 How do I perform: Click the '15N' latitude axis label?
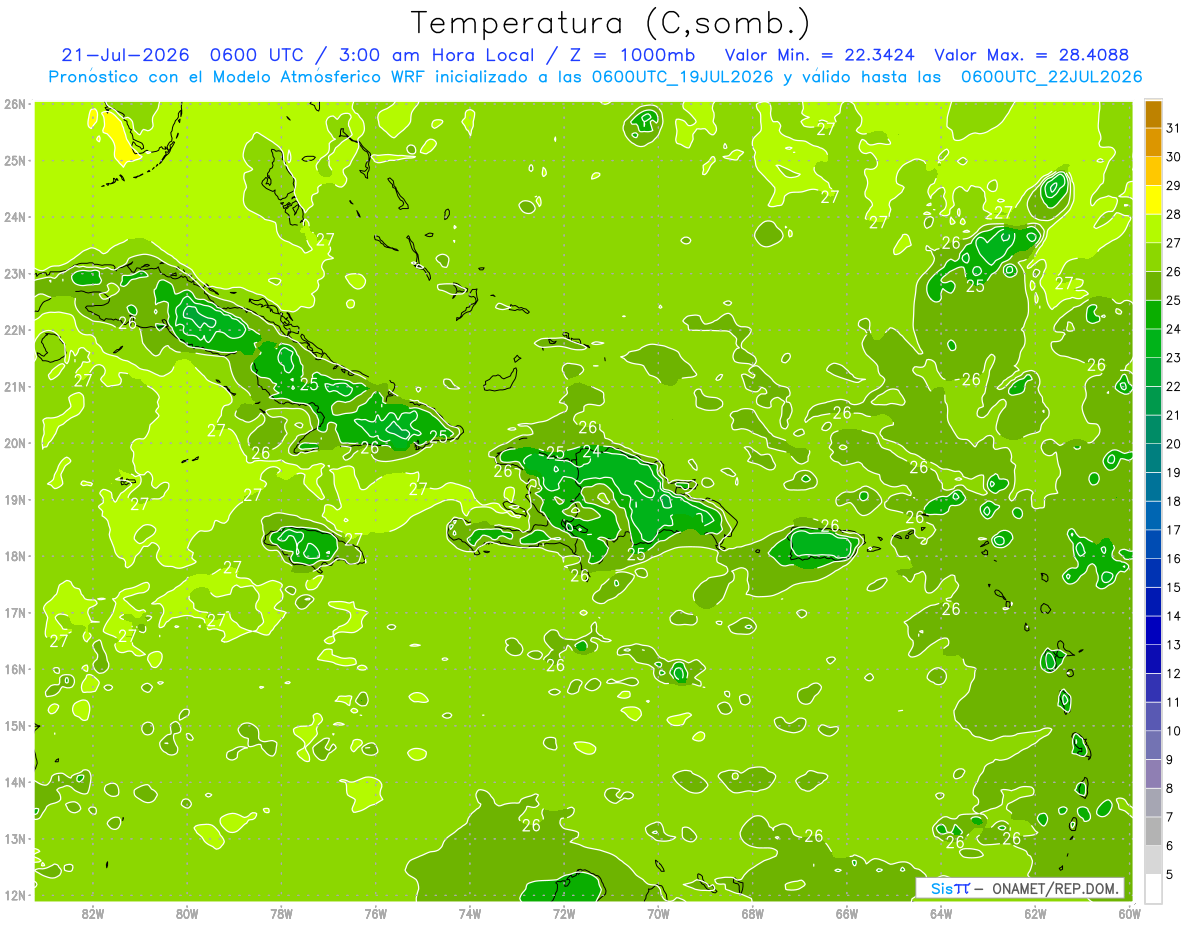[x=15, y=725]
